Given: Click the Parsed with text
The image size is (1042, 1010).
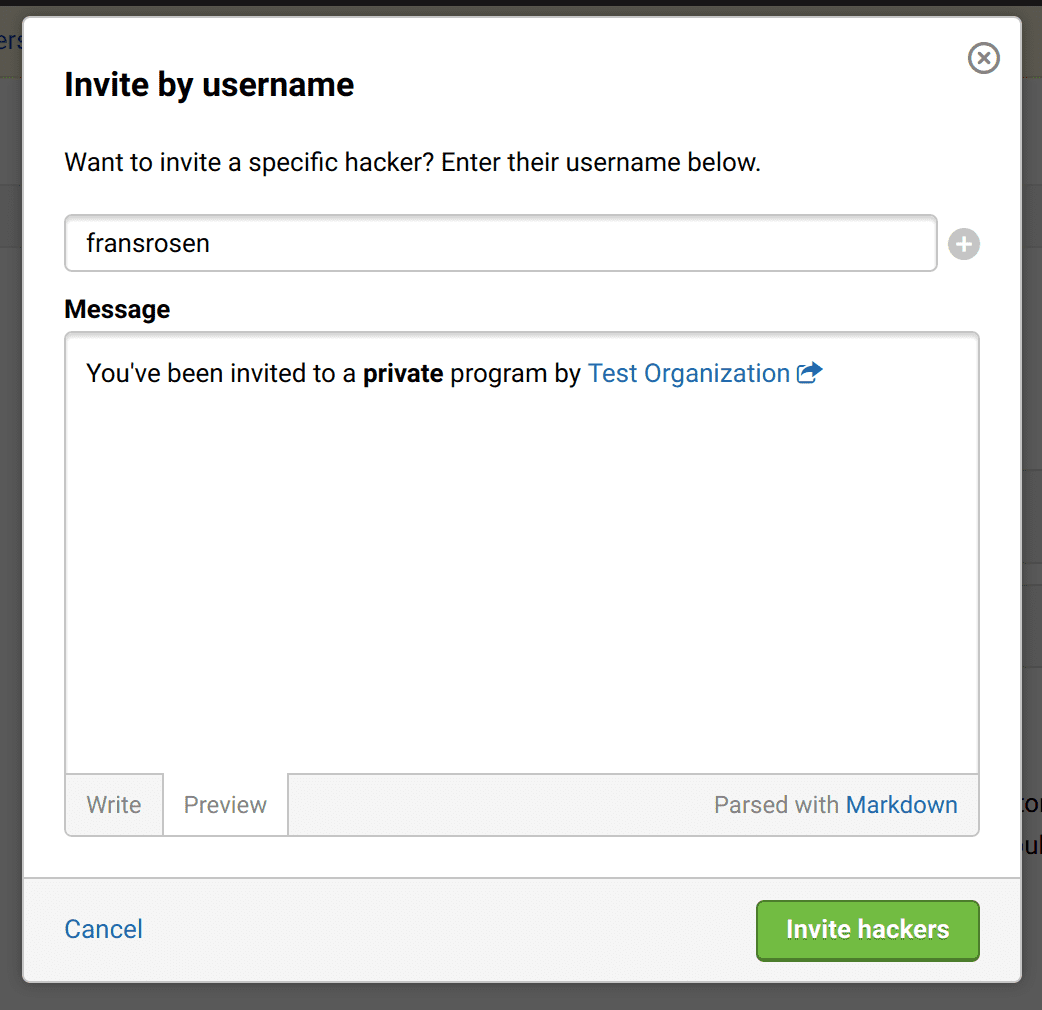Looking at the screenshot, I should pyautogui.click(x=777, y=805).
